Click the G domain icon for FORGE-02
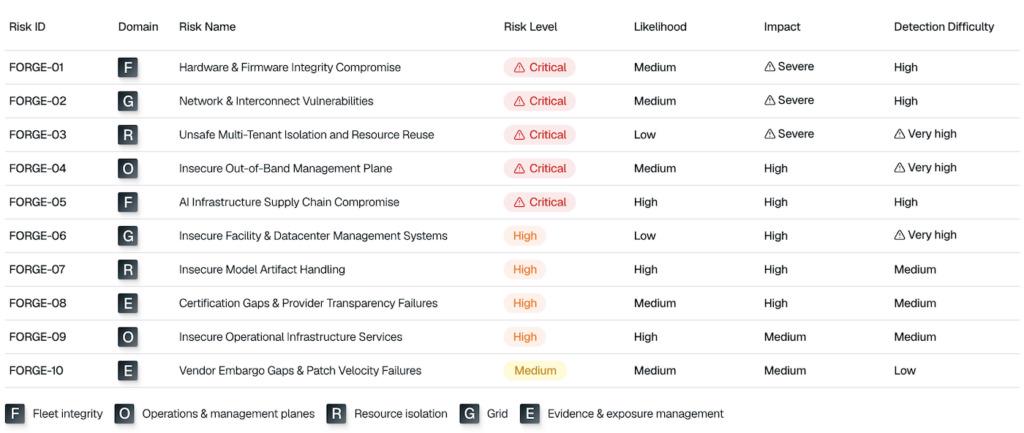Viewport: 1024px width, 433px height. [128, 101]
